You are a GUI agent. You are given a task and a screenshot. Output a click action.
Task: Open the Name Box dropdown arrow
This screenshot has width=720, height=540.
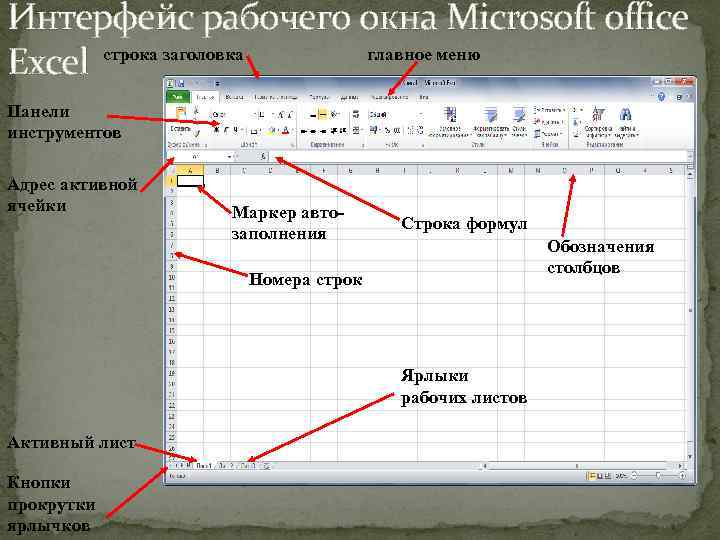[230, 157]
